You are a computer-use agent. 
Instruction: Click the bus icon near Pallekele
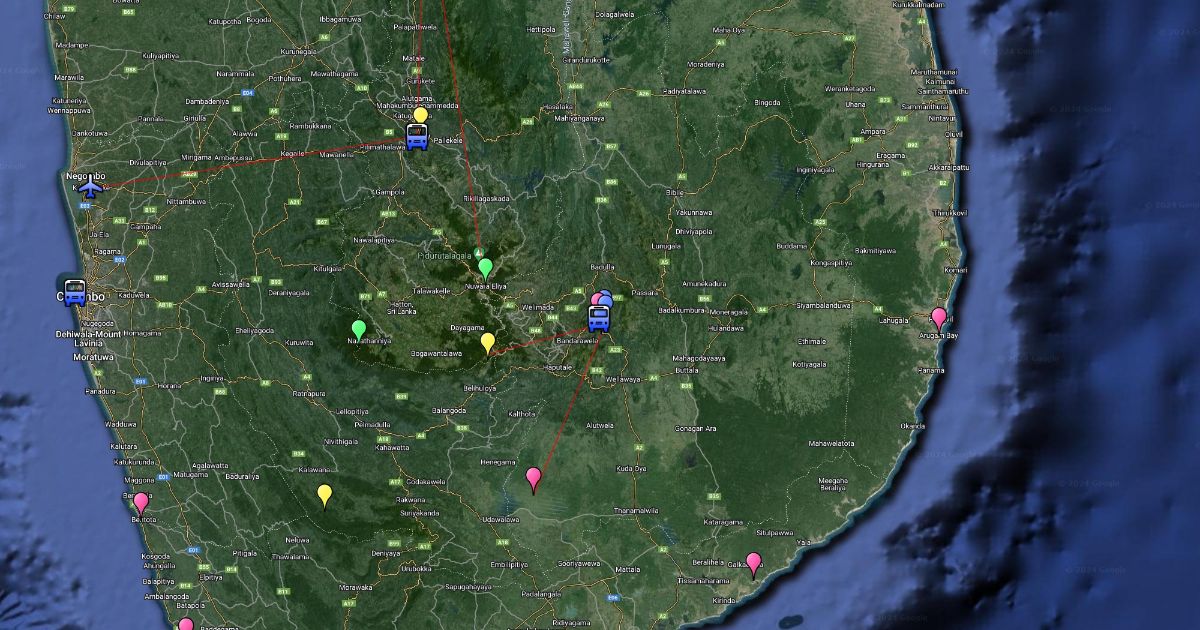click(x=417, y=137)
